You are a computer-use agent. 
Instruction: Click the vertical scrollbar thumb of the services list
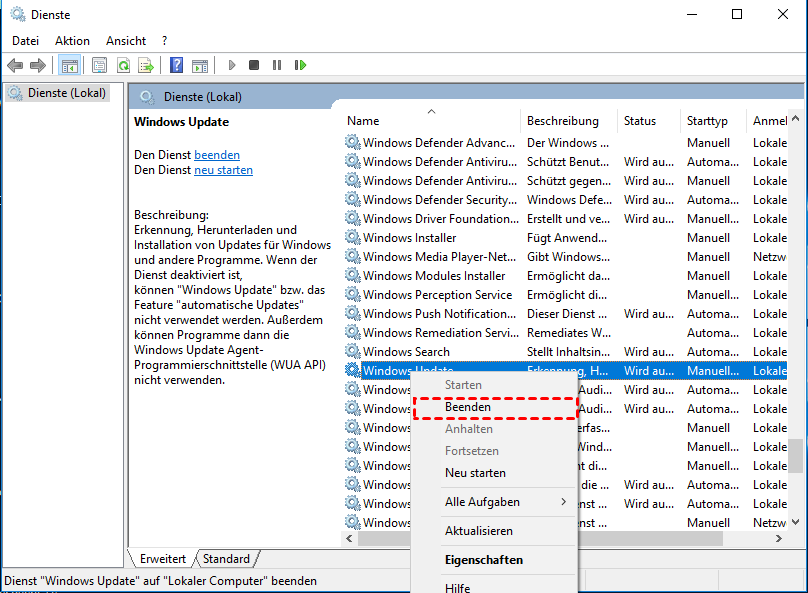[x=795, y=455]
